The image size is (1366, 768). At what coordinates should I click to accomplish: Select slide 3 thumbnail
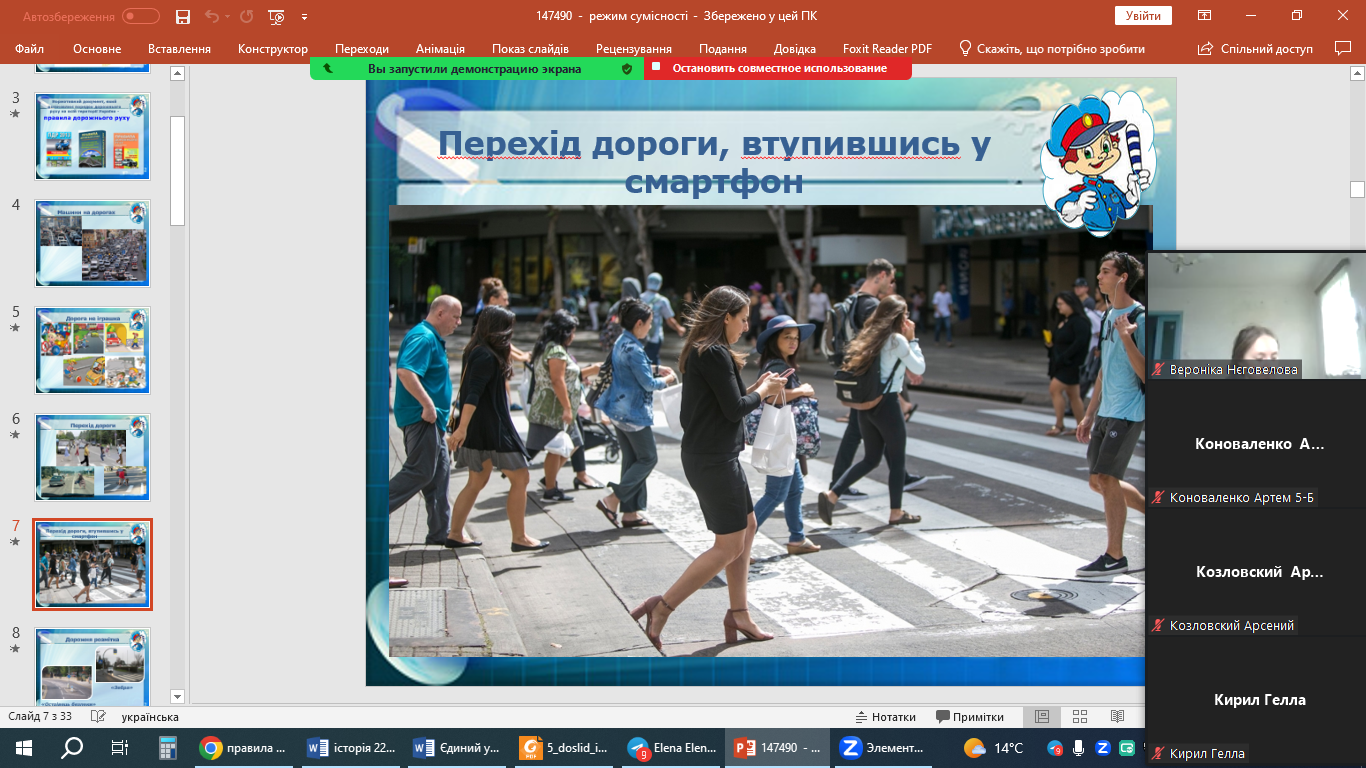coord(92,136)
